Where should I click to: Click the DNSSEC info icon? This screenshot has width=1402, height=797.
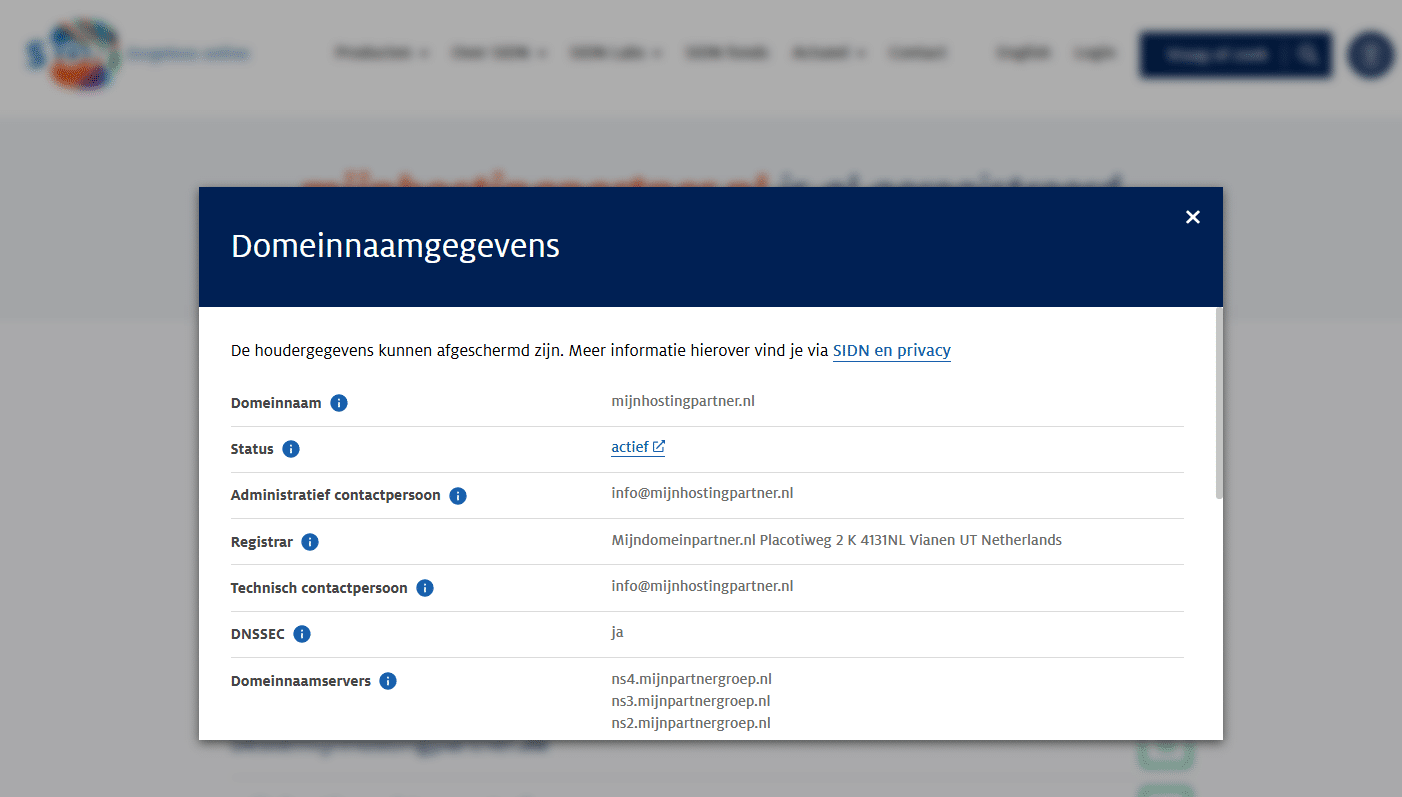tap(303, 634)
